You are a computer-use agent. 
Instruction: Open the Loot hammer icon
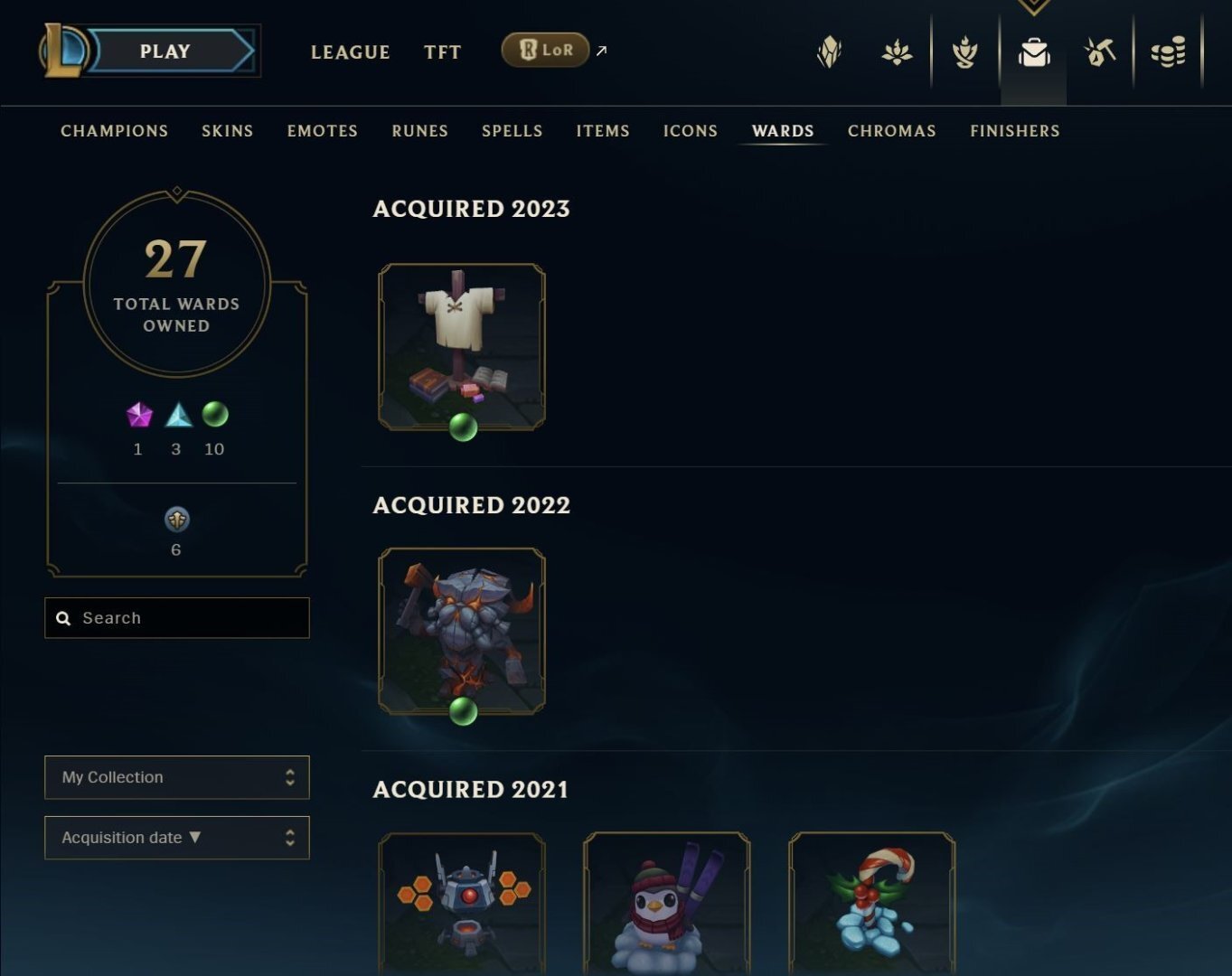(x=1100, y=52)
